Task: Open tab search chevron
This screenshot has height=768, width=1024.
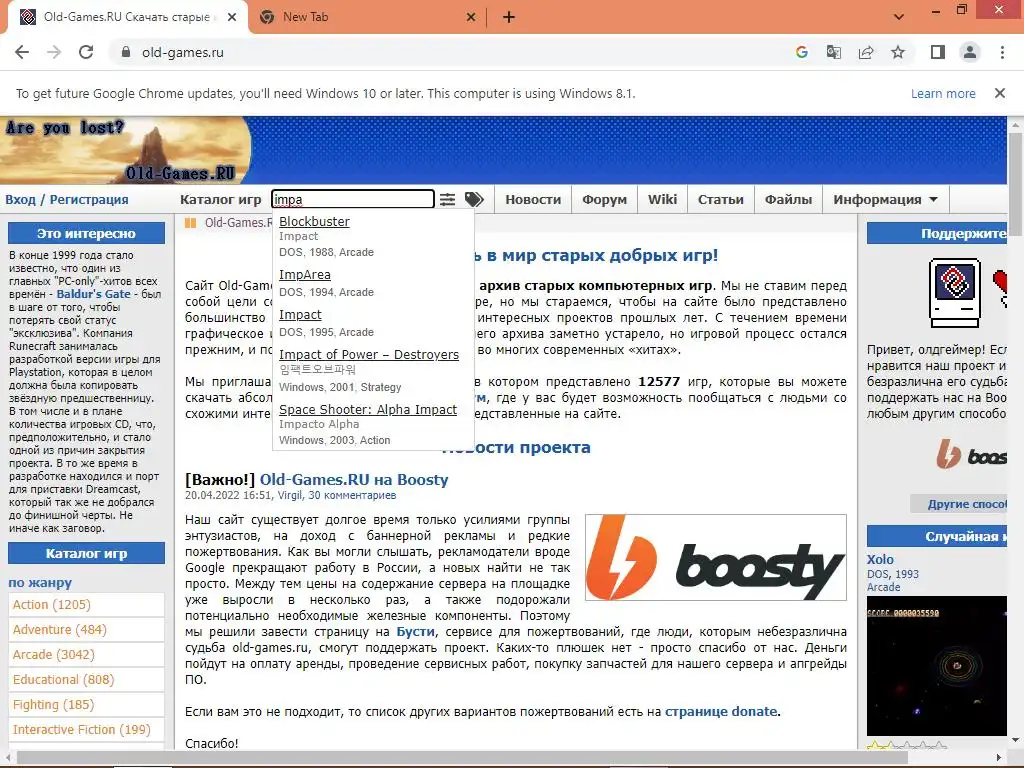Action: 899,17
